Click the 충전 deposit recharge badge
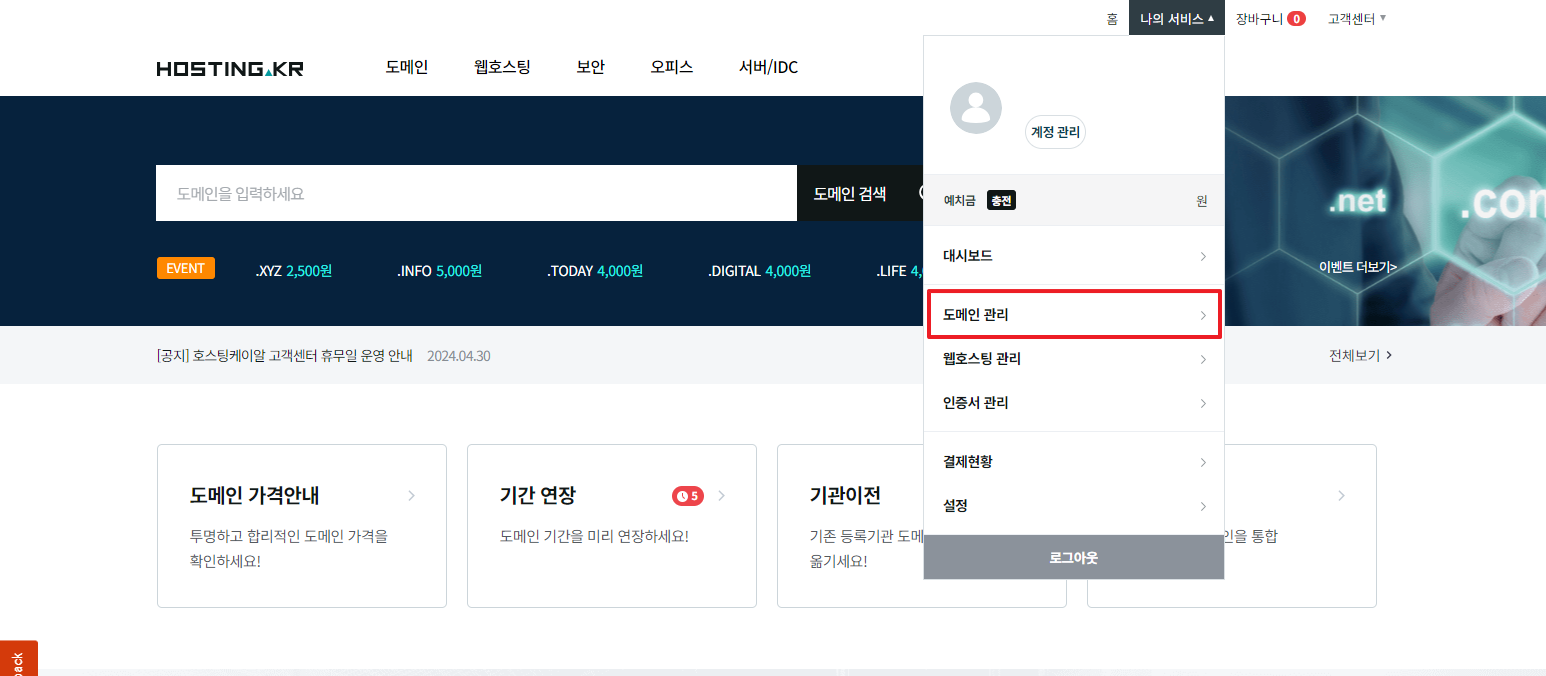 click(x=1001, y=201)
